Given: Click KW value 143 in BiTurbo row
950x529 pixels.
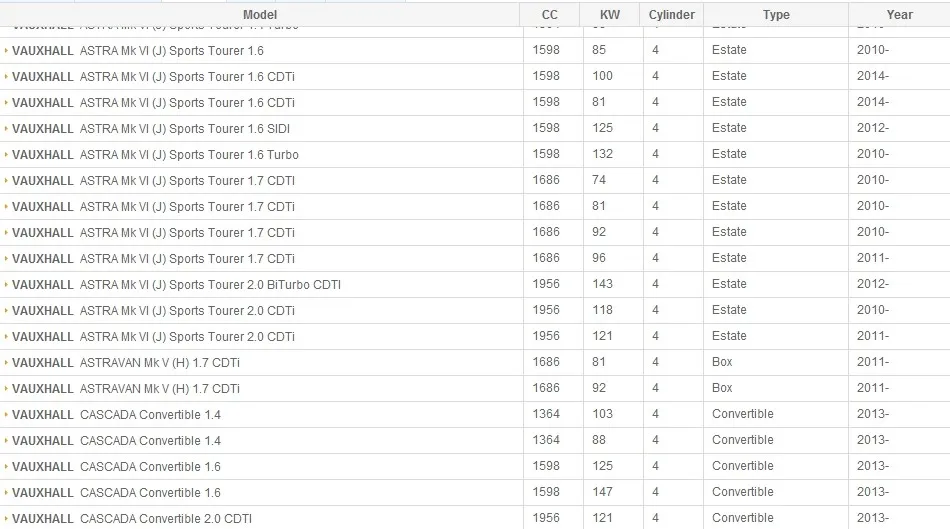Looking at the screenshot, I should pos(602,284).
